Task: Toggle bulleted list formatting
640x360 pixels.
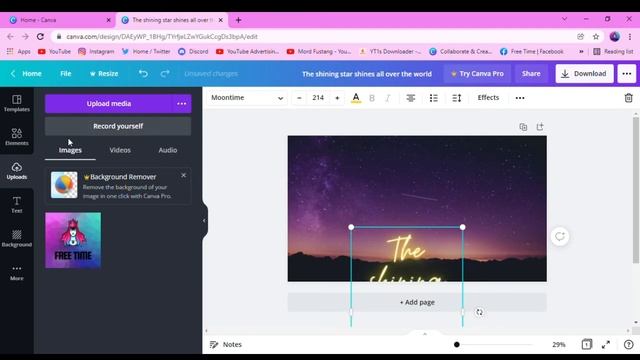Action: (x=433, y=98)
